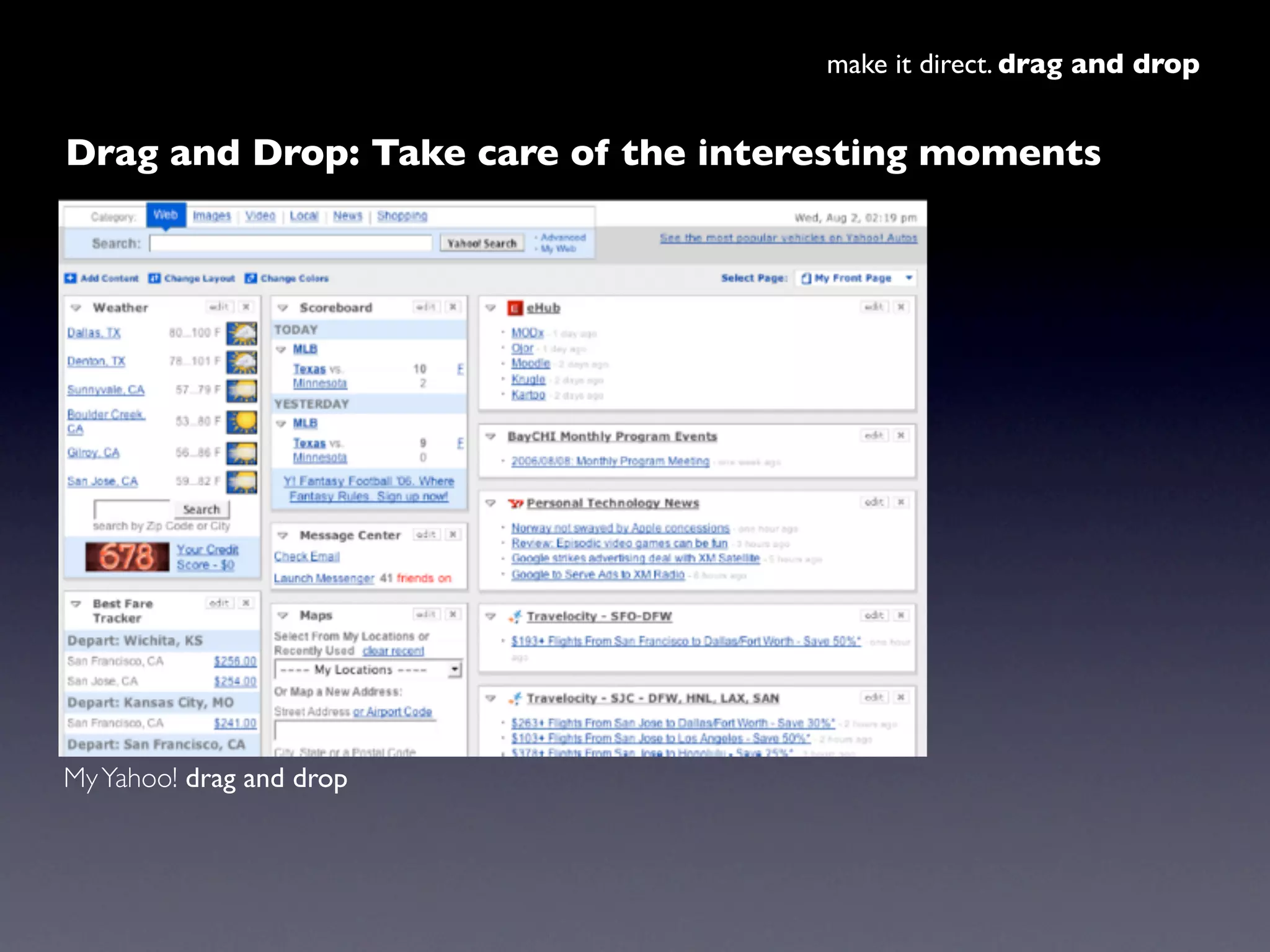Click the Launch Messenger link
Image resolution: width=1270 pixels, height=952 pixels.
point(324,578)
